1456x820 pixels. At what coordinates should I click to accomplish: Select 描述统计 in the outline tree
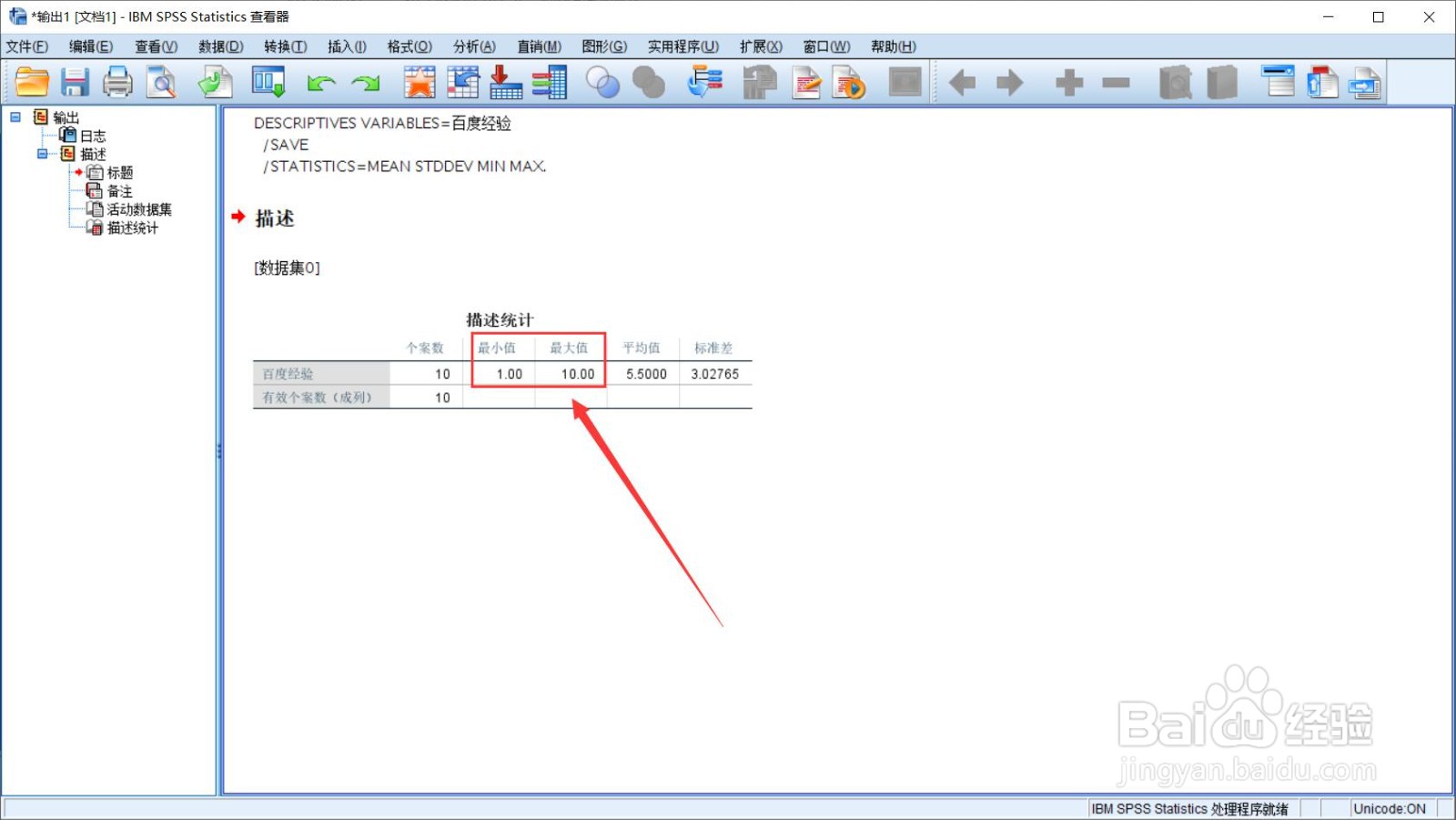pyautogui.click(x=133, y=228)
